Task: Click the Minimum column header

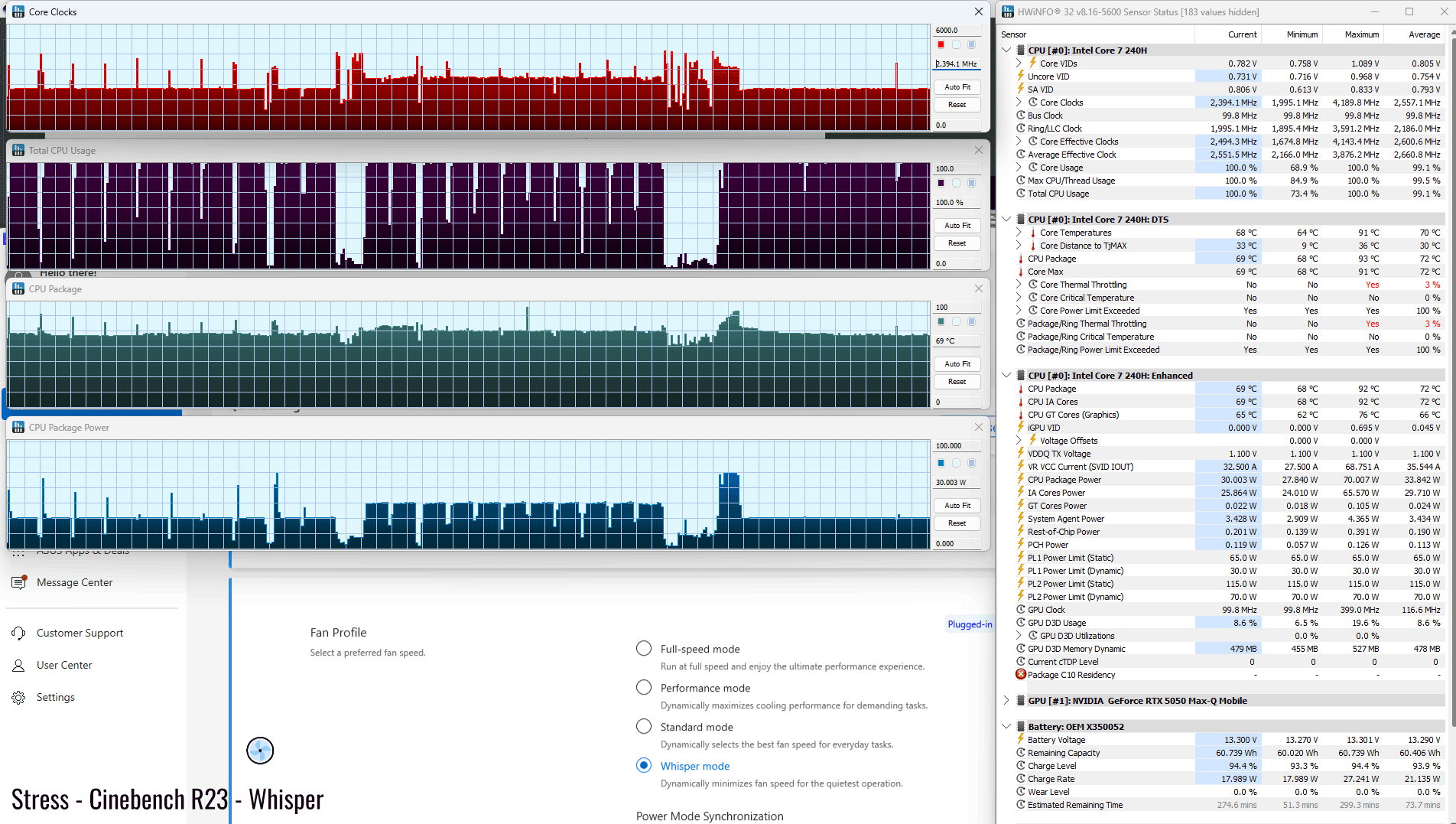Action: (1292, 34)
